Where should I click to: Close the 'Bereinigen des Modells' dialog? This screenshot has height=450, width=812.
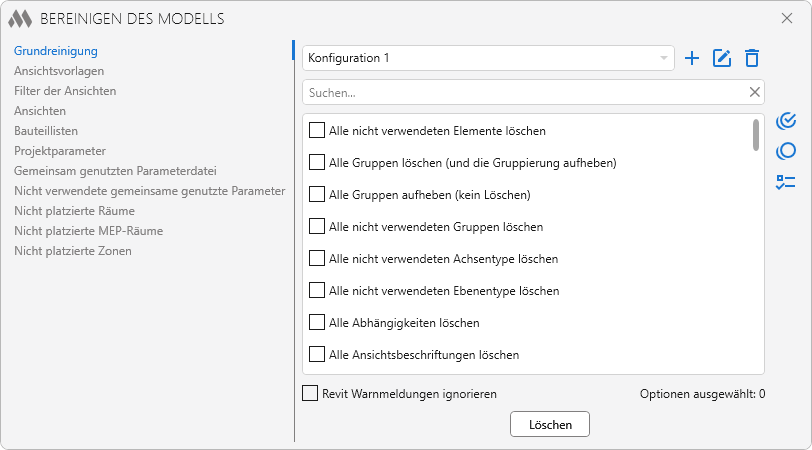click(x=786, y=18)
